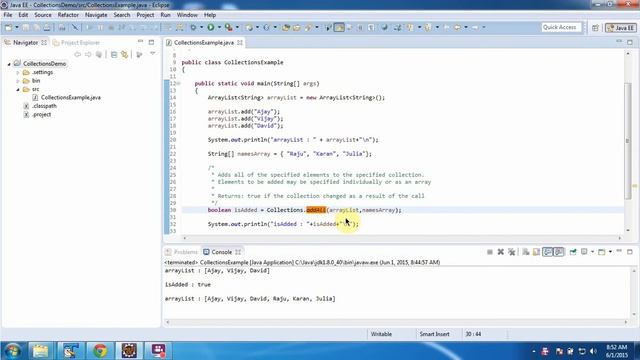Open the Window menu

pyautogui.click(x=187, y=15)
